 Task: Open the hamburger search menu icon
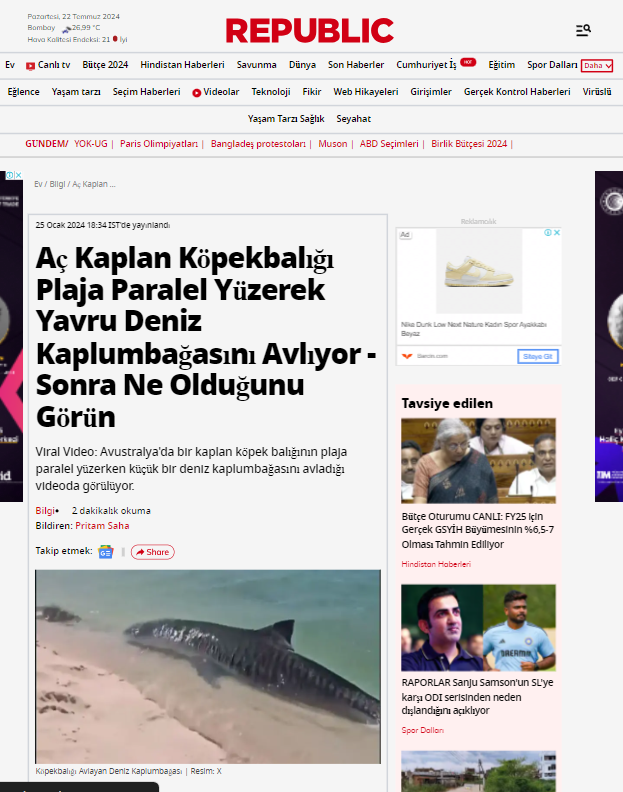583,30
